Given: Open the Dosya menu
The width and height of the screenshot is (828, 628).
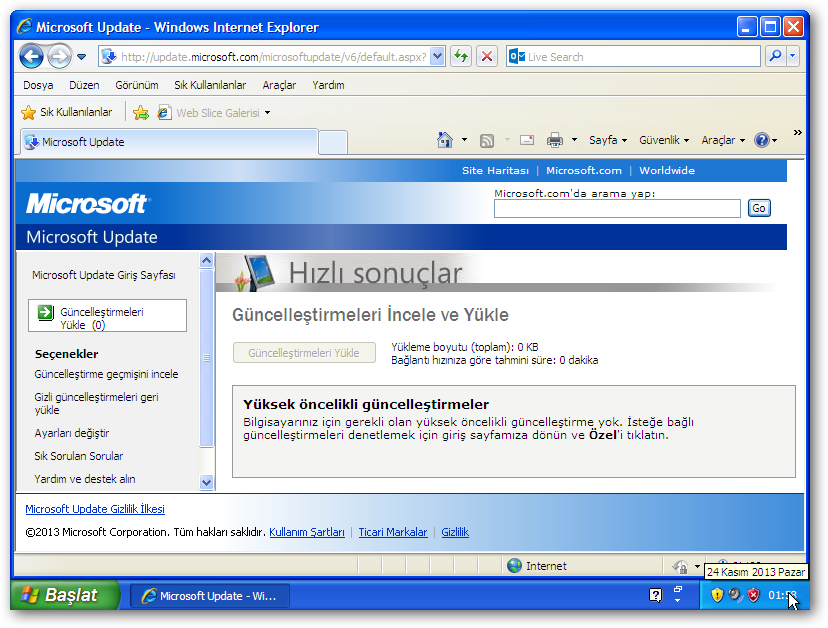Looking at the screenshot, I should pyautogui.click(x=38, y=85).
